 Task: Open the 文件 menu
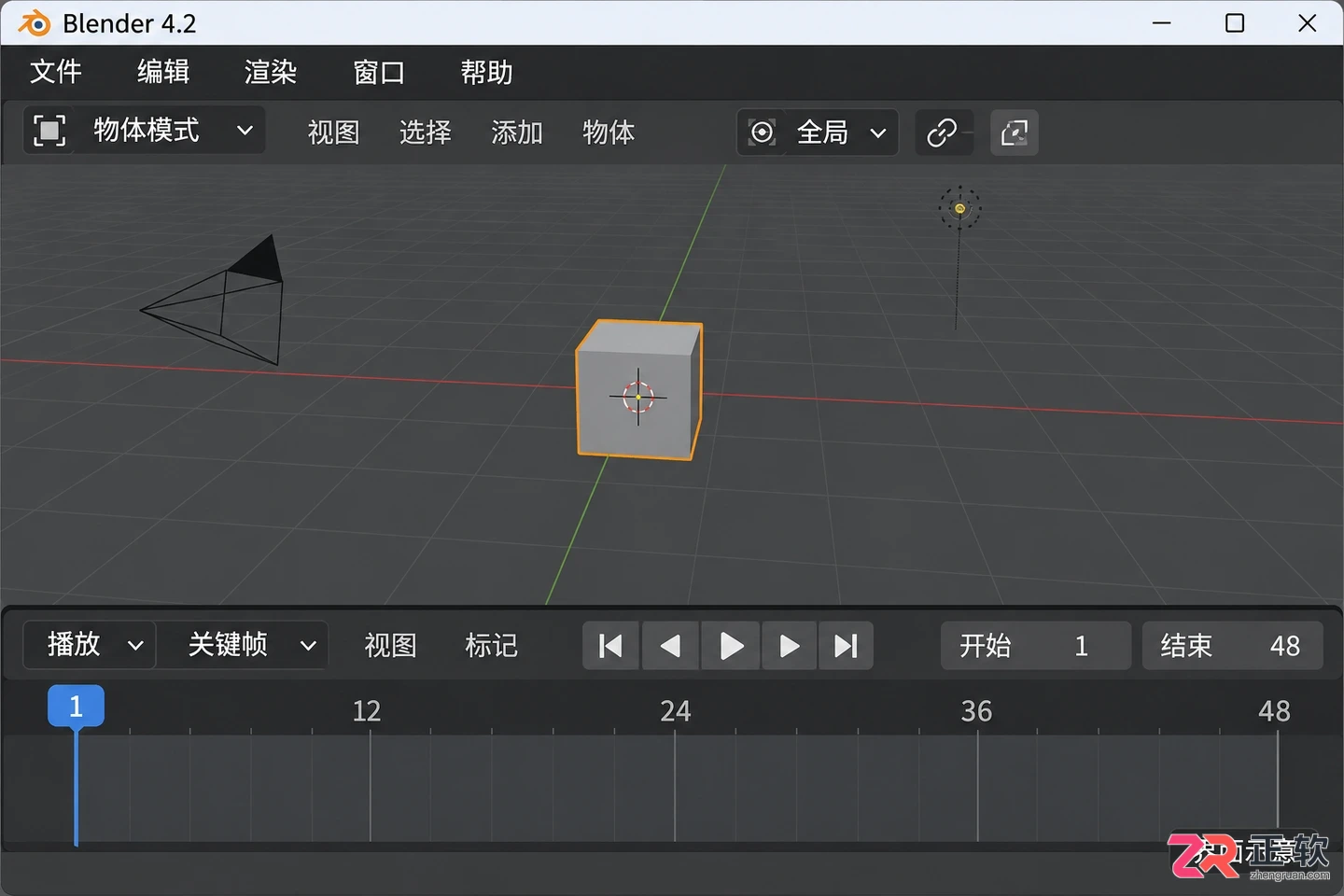tap(56, 72)
